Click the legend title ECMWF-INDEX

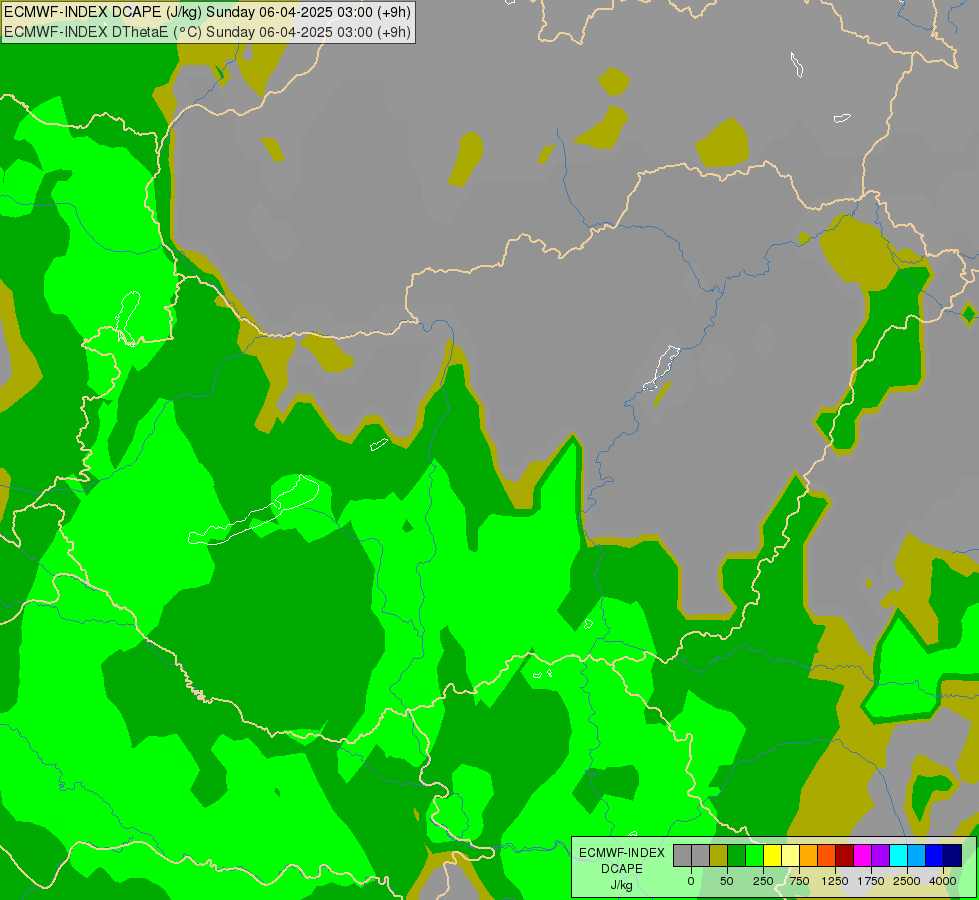click(622, 853)
